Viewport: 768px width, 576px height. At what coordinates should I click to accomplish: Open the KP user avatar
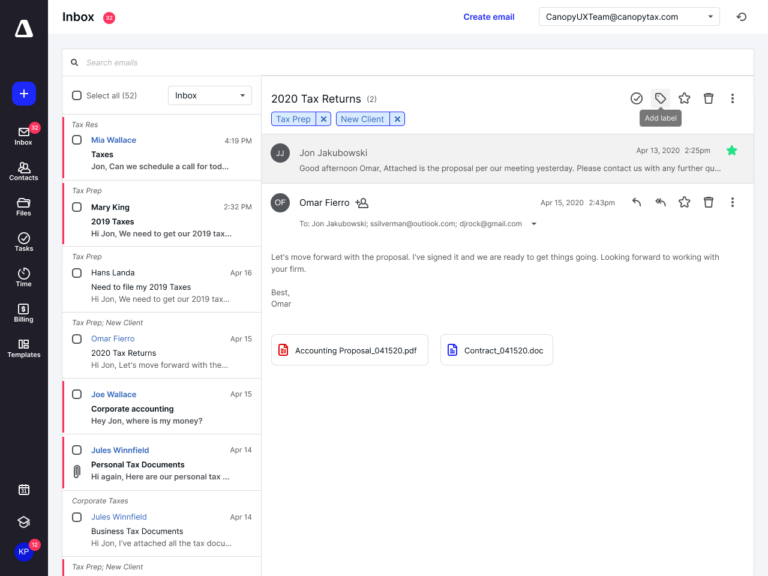tap(24, 552)
